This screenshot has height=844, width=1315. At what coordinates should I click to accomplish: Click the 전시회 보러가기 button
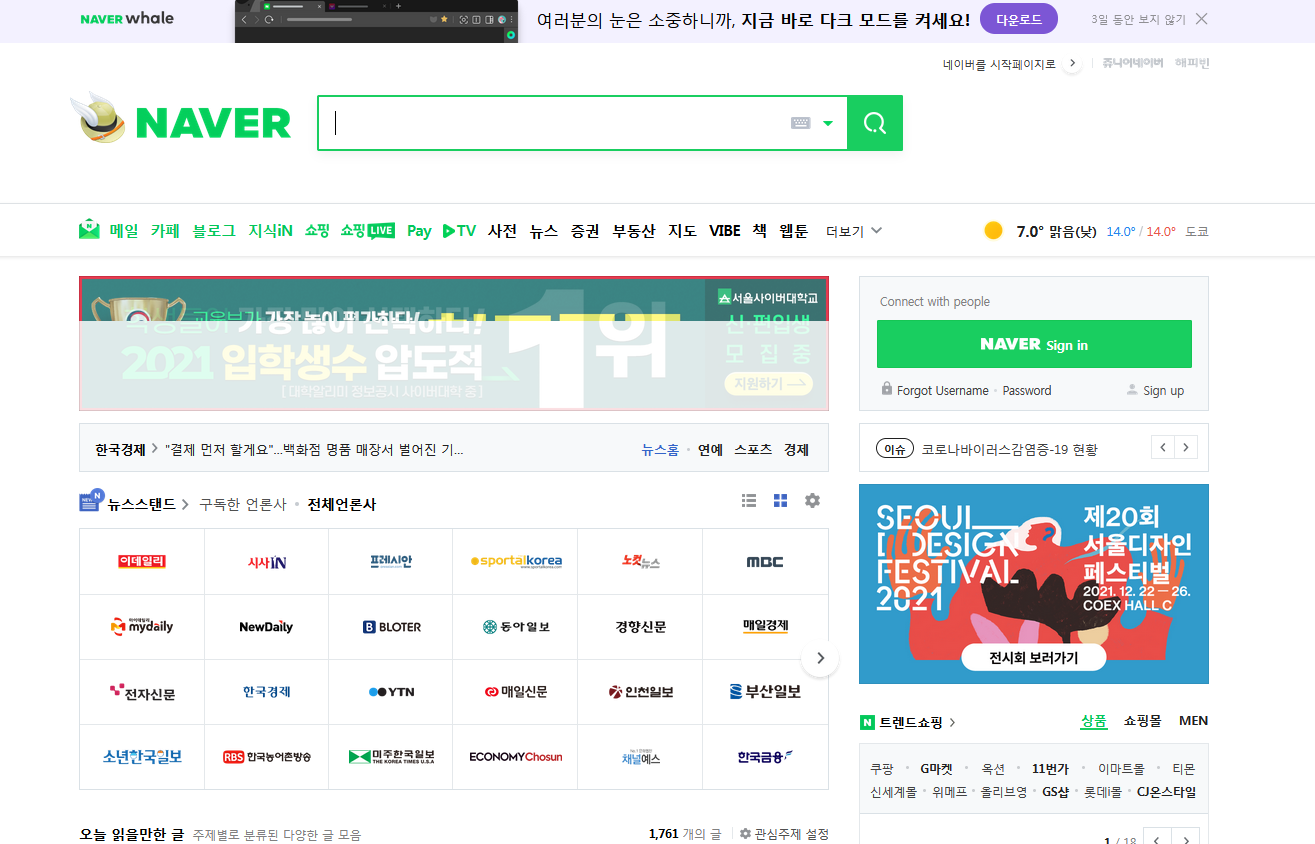point(1034,658)
